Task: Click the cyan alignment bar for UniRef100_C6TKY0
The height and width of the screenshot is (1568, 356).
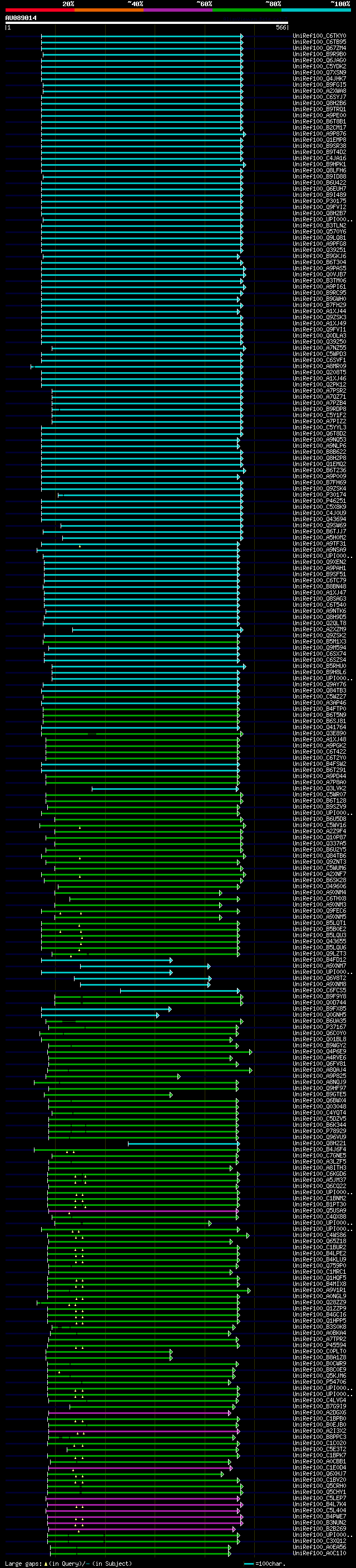Action: (x=142, y=36)
